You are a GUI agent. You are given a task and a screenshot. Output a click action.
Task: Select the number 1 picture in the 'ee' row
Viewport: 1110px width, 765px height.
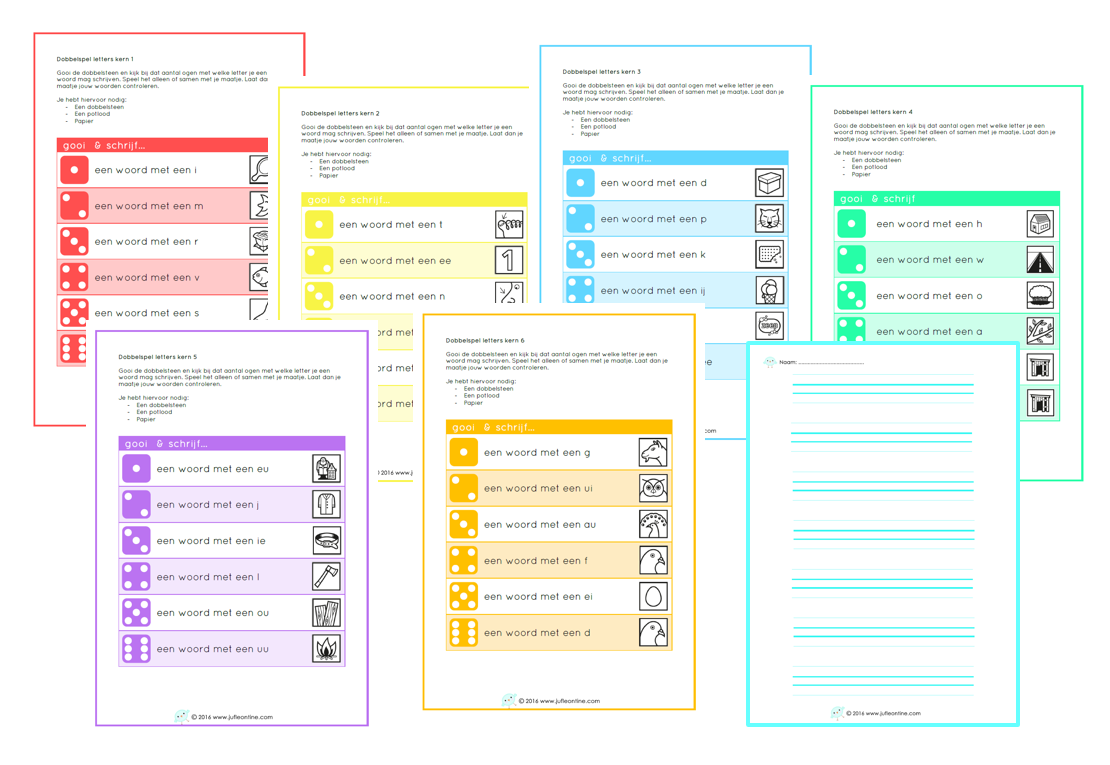[509, 261]
